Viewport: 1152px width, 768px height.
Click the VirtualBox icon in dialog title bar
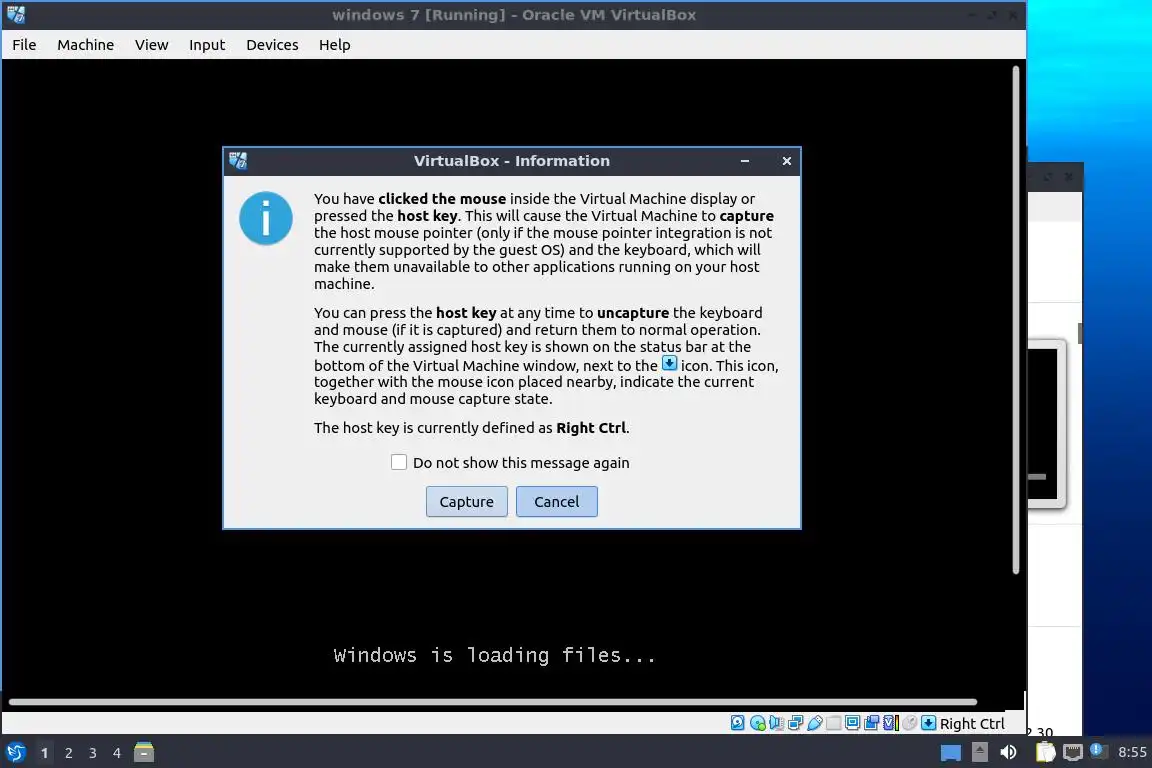pyautogui.click(x=238, y=161)
